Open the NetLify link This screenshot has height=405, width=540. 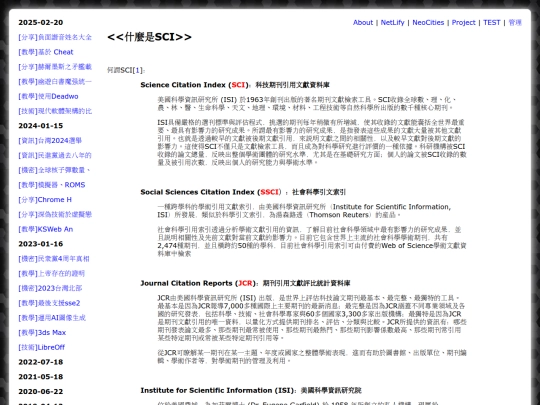[x=392, y=22]
